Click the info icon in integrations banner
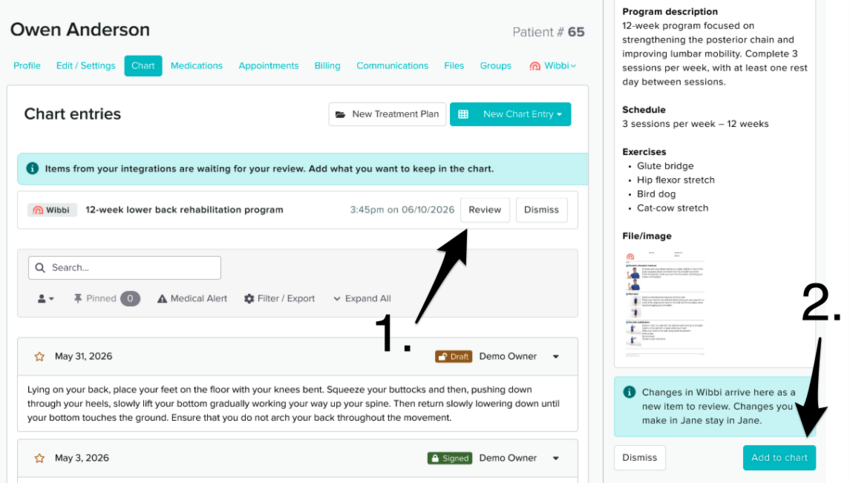This screenshot has height=483, width=850. (x=33, y=169)
